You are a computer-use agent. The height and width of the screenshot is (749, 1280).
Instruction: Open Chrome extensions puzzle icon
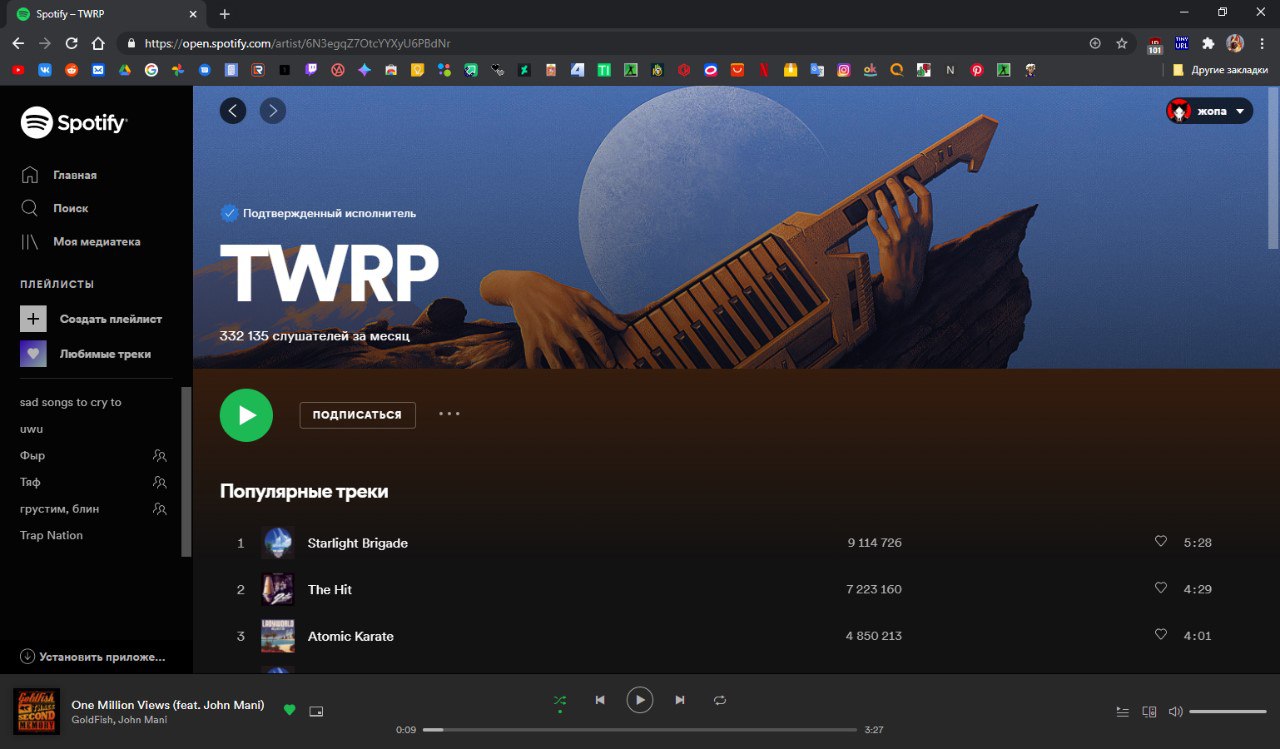click(x=1208, y=43)
